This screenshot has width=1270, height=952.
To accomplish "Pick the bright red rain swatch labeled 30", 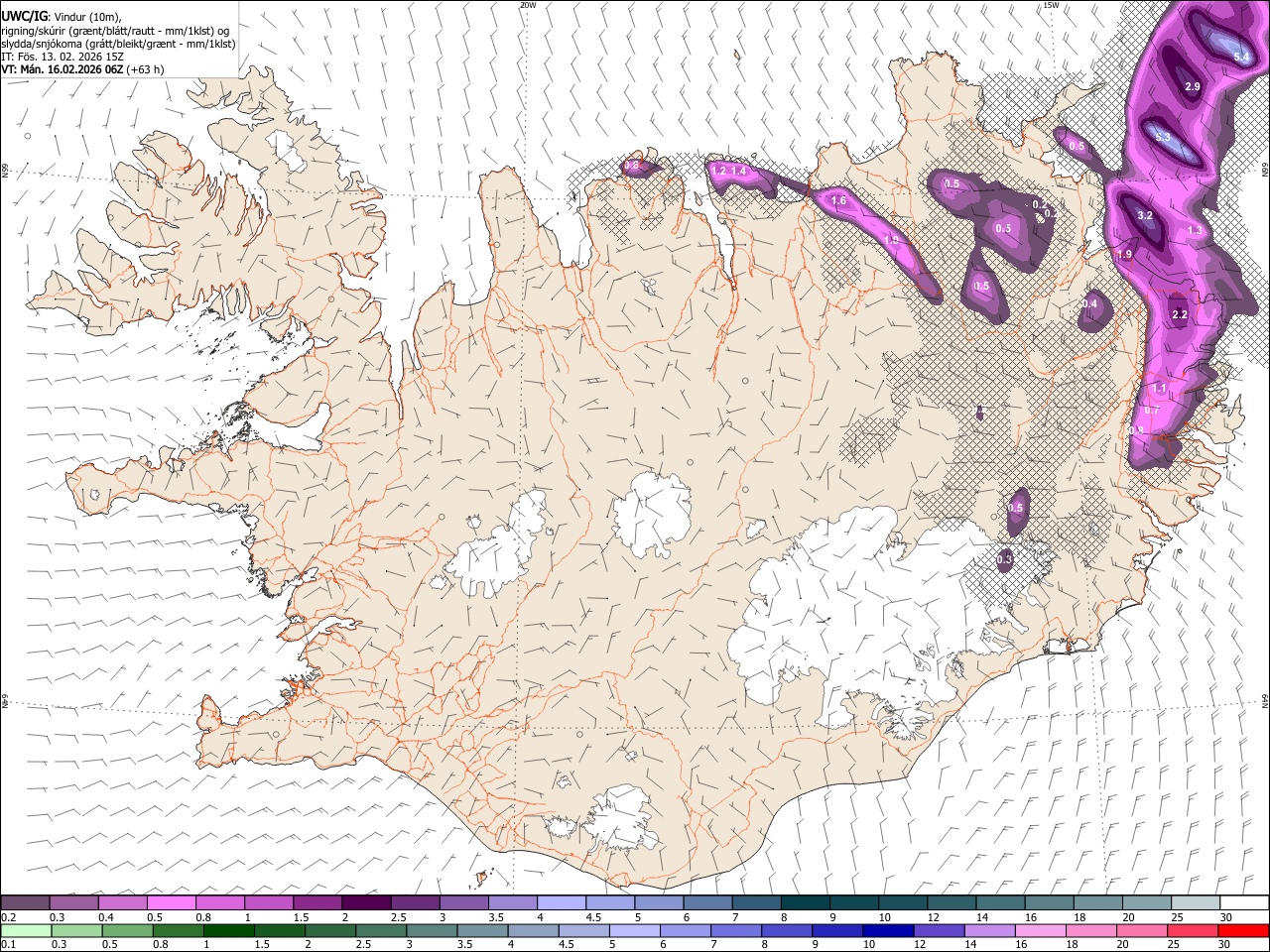I will (1242, 930).
